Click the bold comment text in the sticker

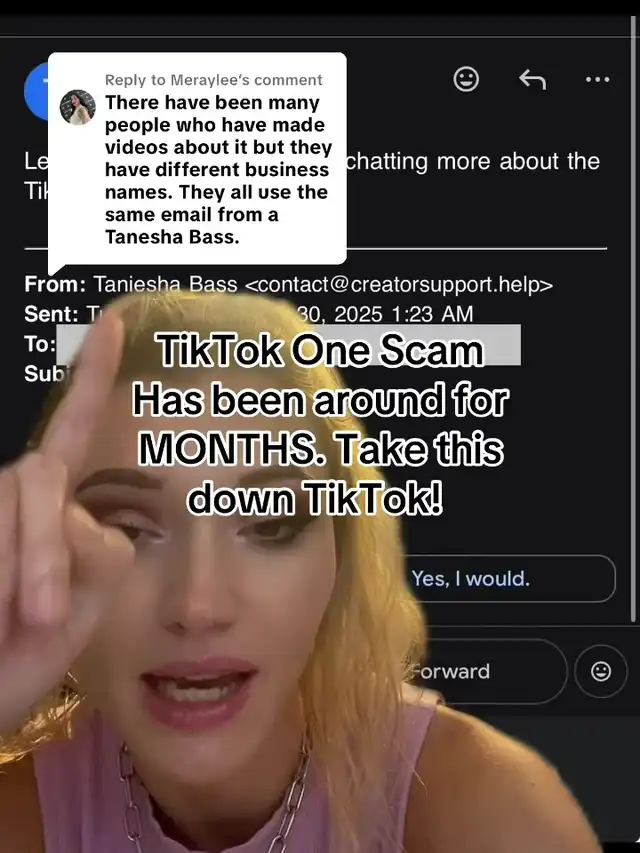(x=218, y=170)
